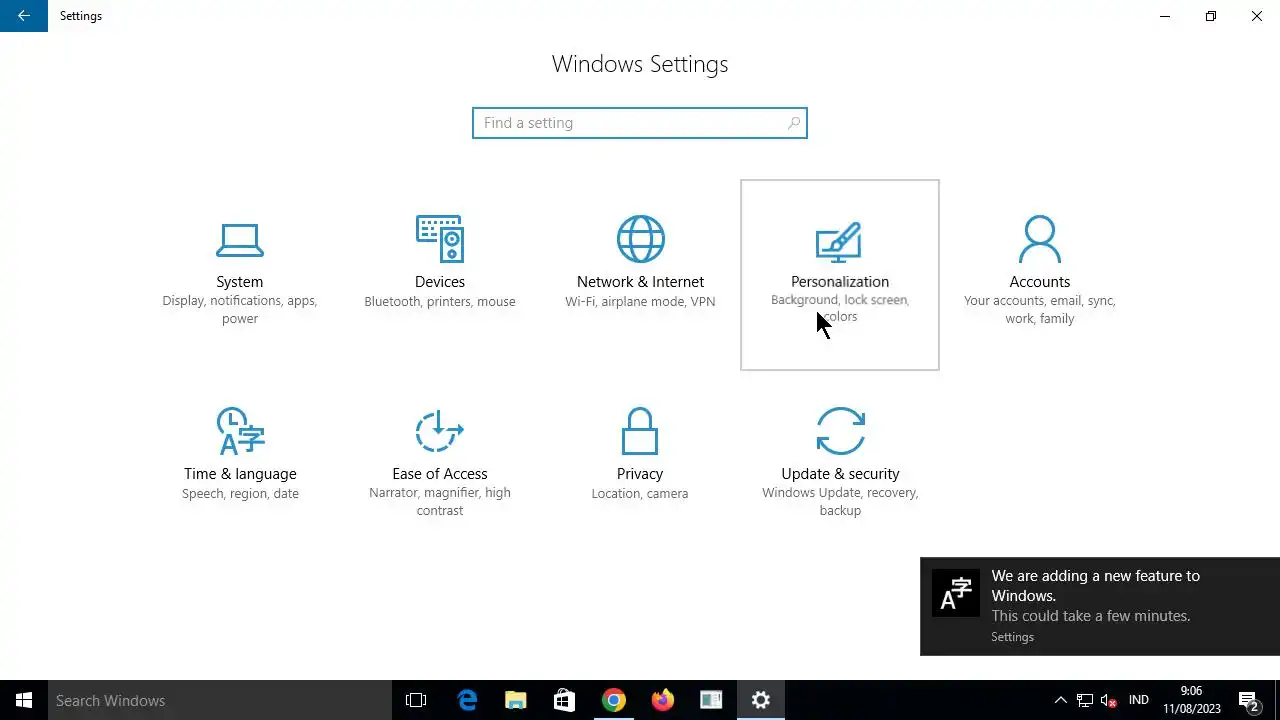Launch Microsoft Edge from the taskbar
1280x720 pixels.
(x=467, y=700)
